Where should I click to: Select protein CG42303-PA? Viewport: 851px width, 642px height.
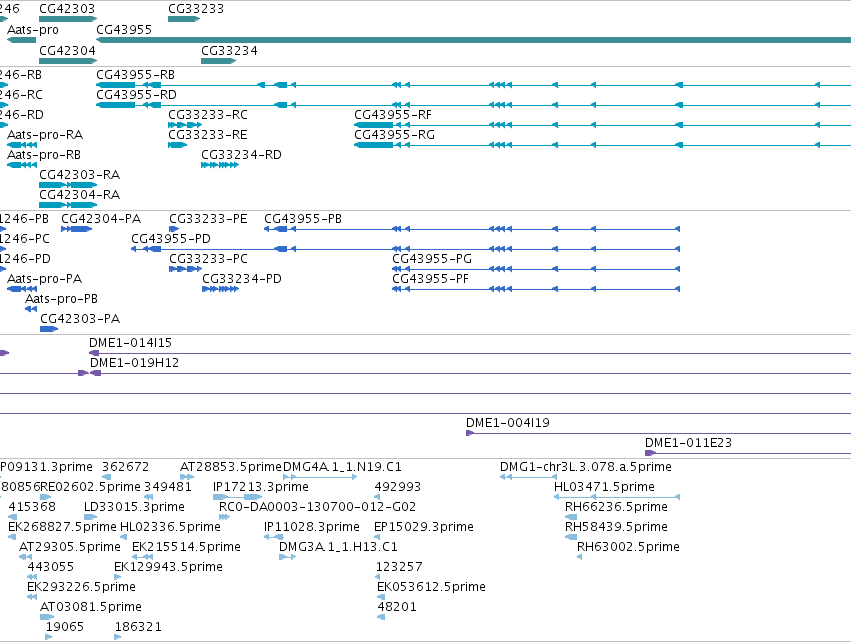click(80, 319)
